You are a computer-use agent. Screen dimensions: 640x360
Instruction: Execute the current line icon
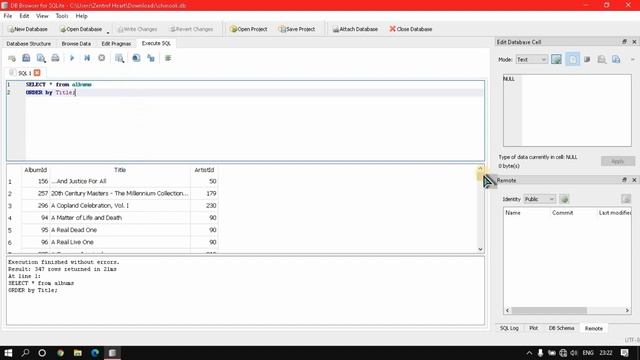point(87,58)
